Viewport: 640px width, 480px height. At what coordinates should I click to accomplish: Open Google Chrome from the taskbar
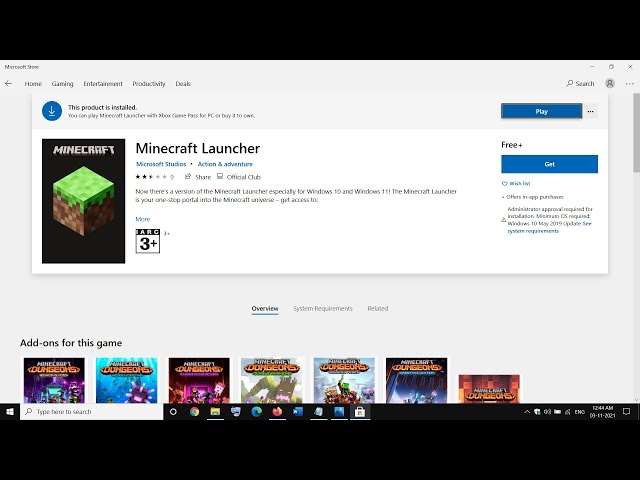tap(194, 412)
